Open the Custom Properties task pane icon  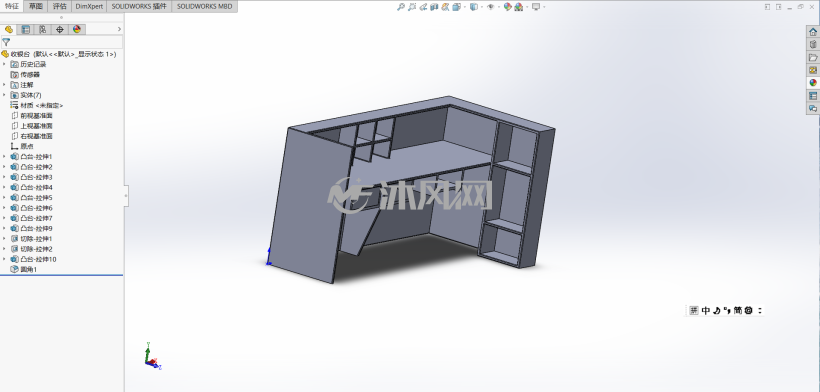813,96
